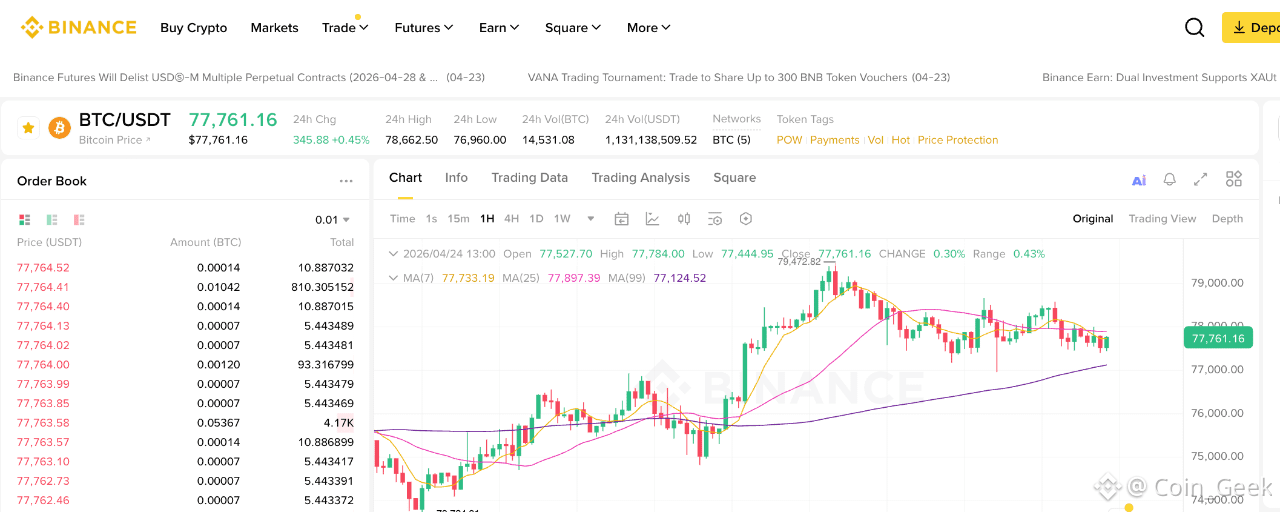Select the Time interval option
The height and width of the screenshot is (512, 1280).
pyautogui.click(x=402, y=219)
